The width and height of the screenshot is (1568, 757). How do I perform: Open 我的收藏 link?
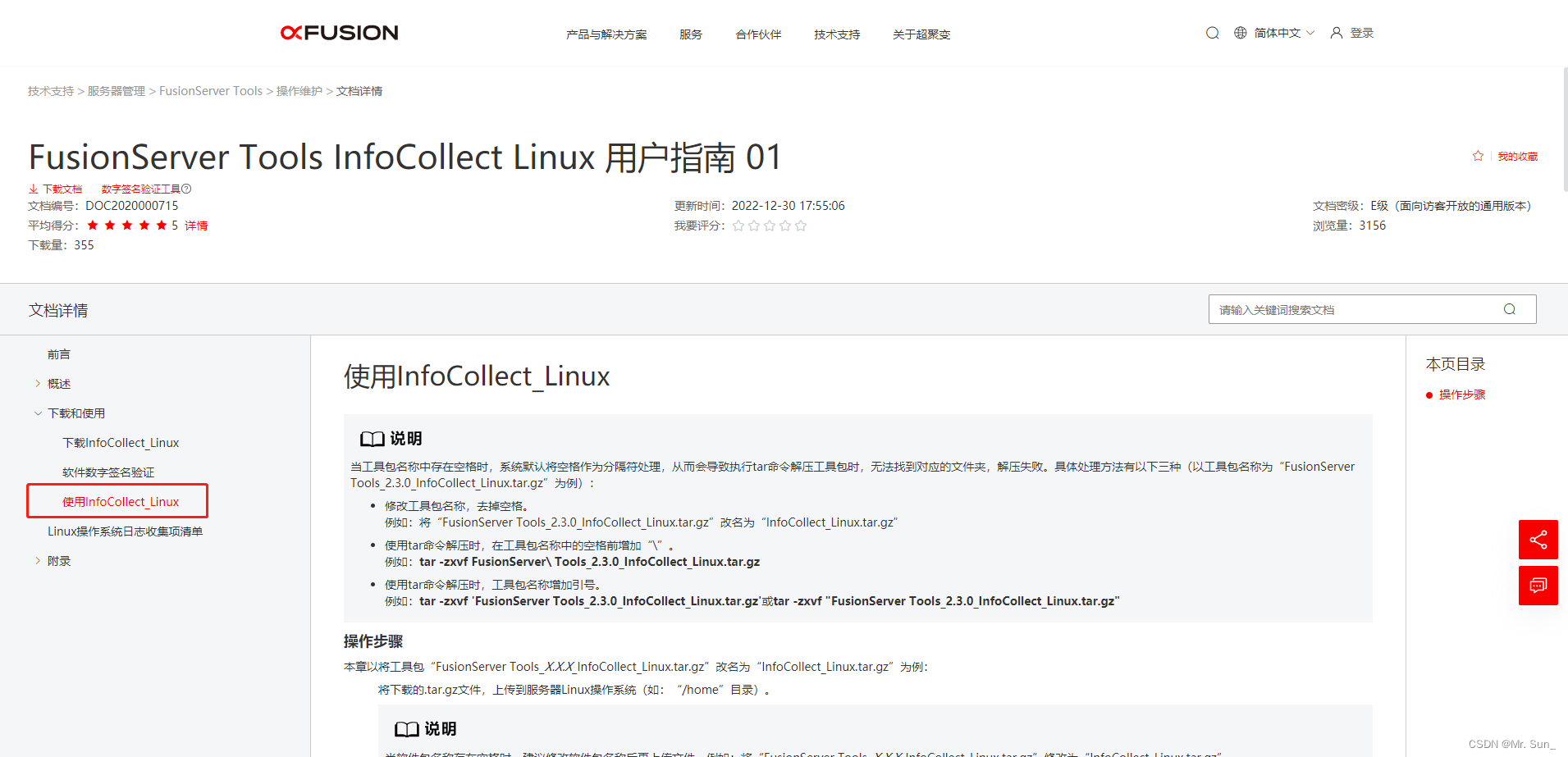pyautogui.click(x=1518, y=156)
